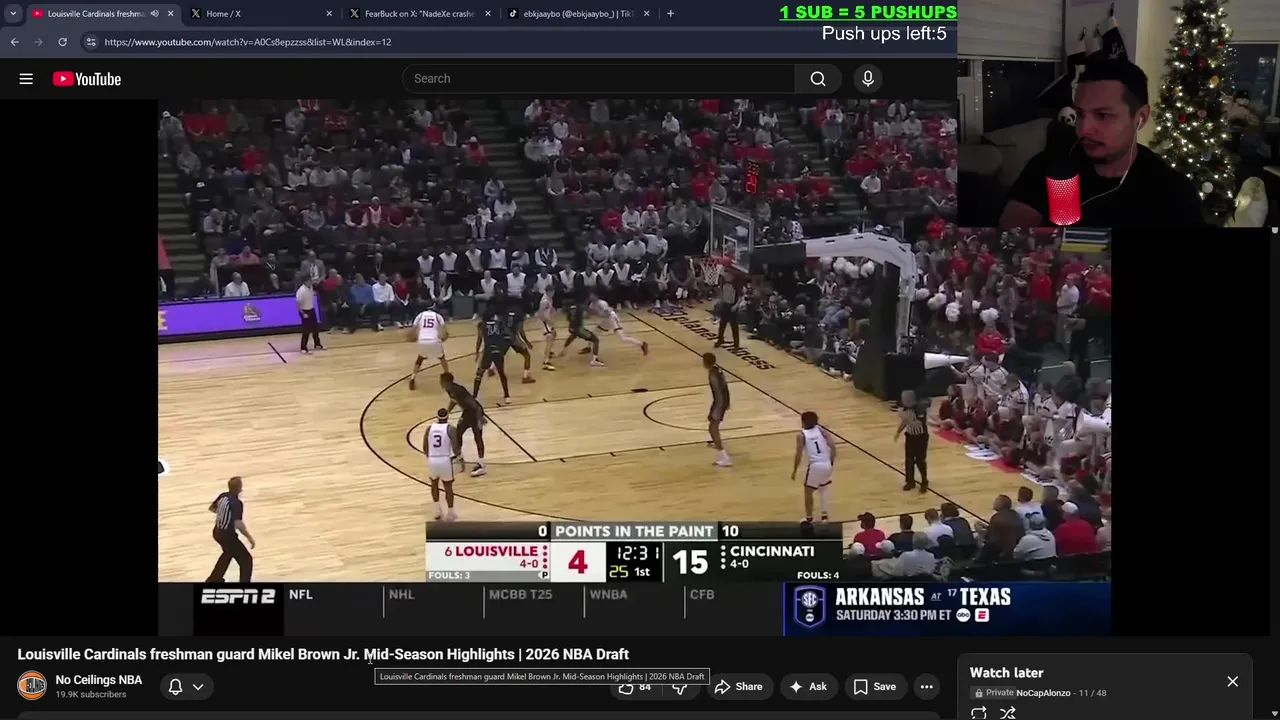Click the search magnifier button
This screenshot has height=720, width=1280.
click(818, 79)
